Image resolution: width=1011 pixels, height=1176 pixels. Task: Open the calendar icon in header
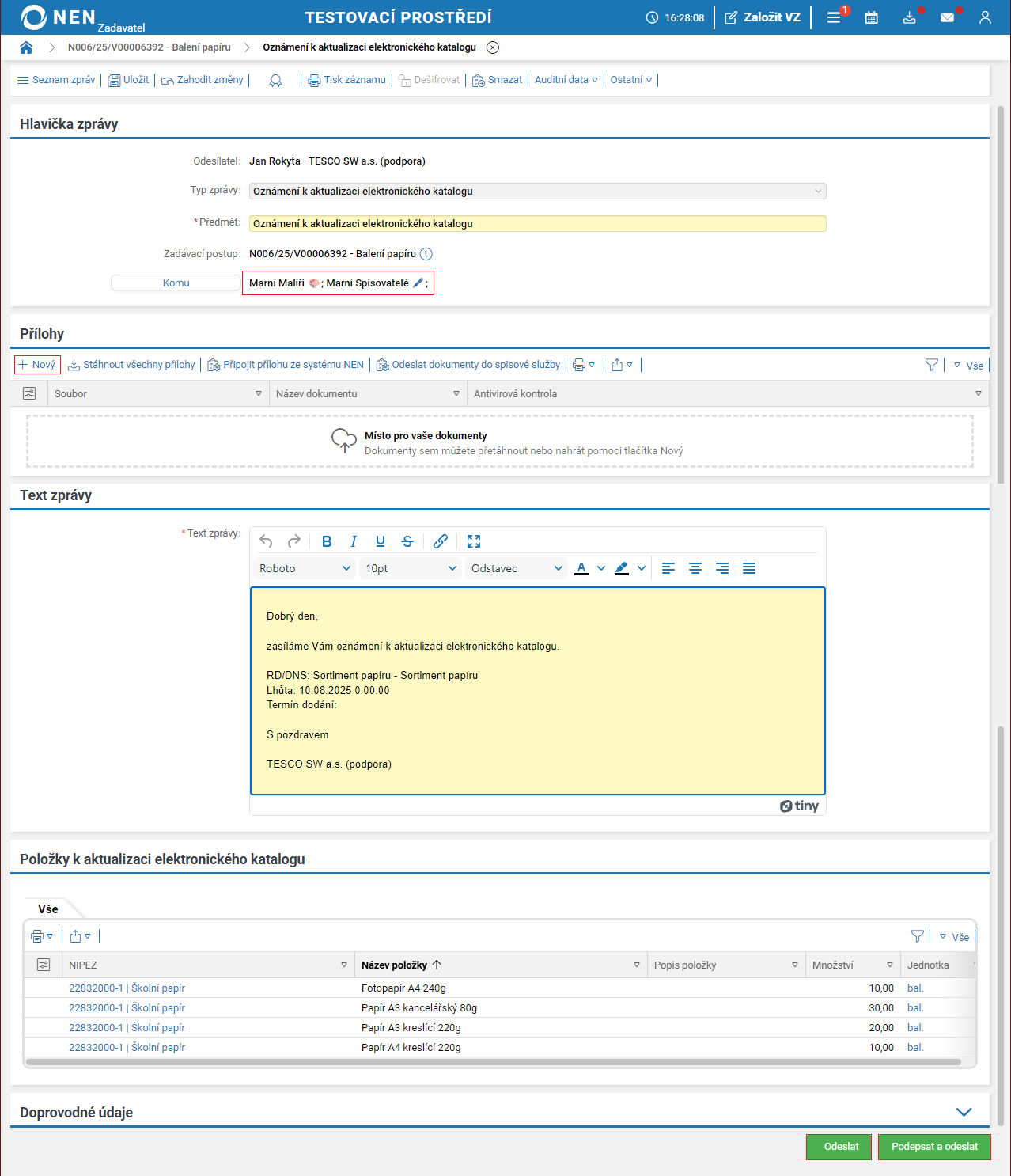point(871,17)
